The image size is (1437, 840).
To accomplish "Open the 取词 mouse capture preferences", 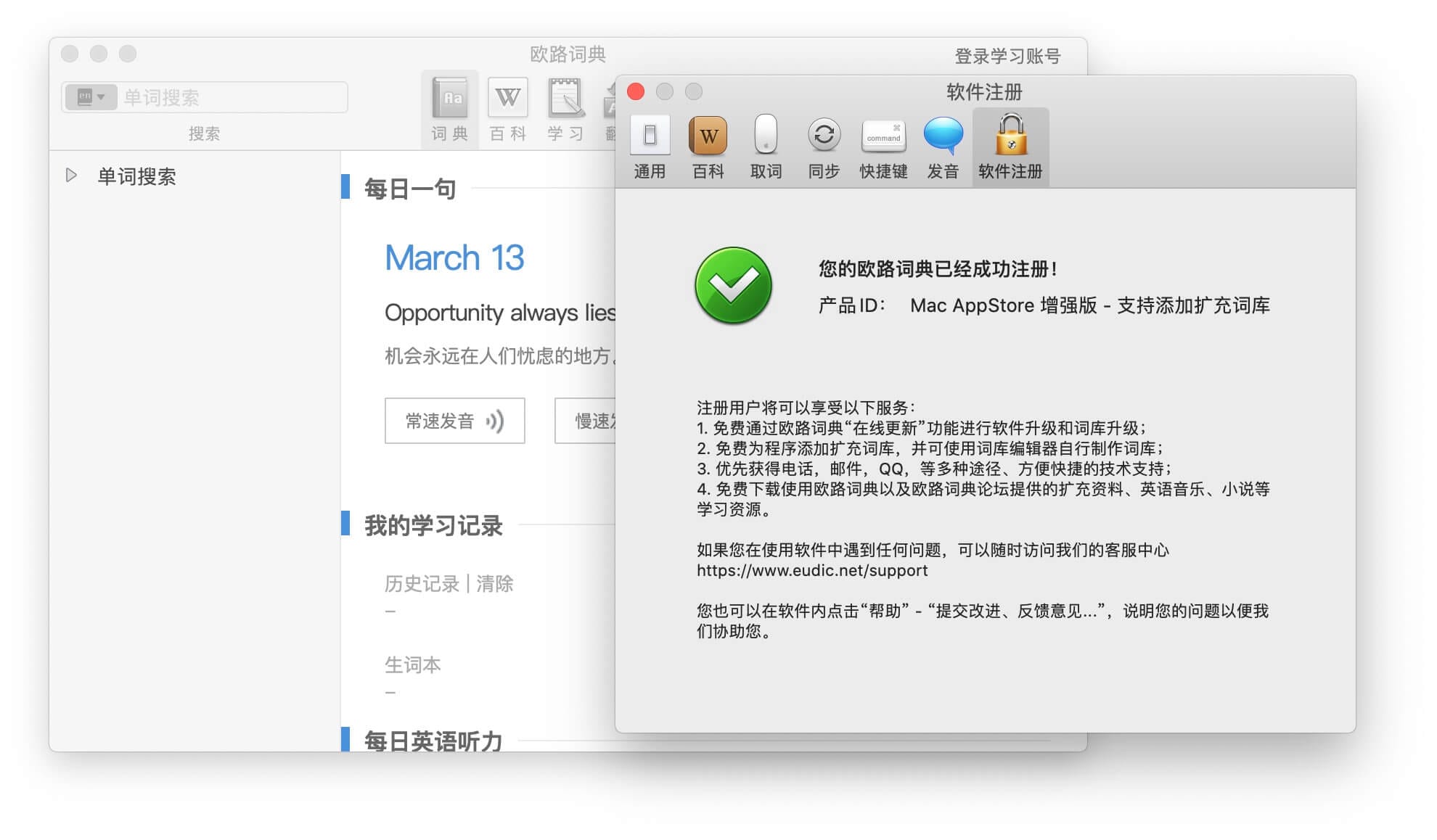I will (x=766, y=147).
